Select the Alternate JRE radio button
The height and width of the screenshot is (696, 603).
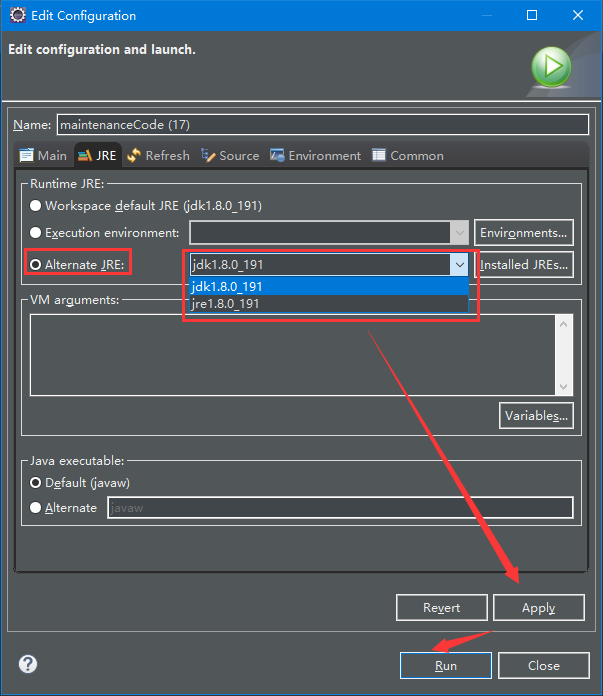pyautogui.click(x=36, y=265)
